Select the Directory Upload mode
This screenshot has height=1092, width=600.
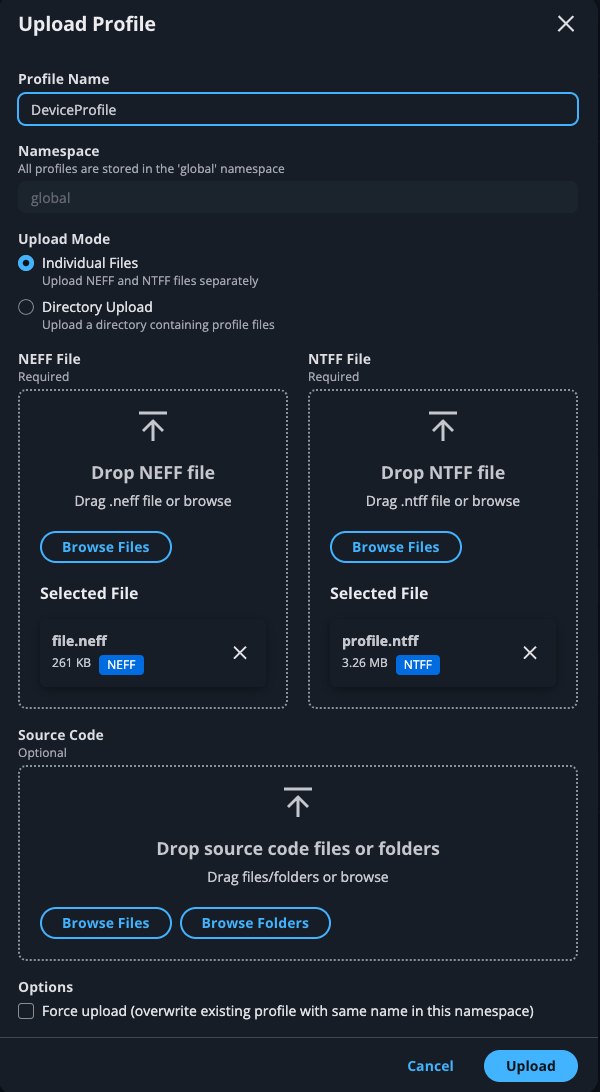coord(25,306)
